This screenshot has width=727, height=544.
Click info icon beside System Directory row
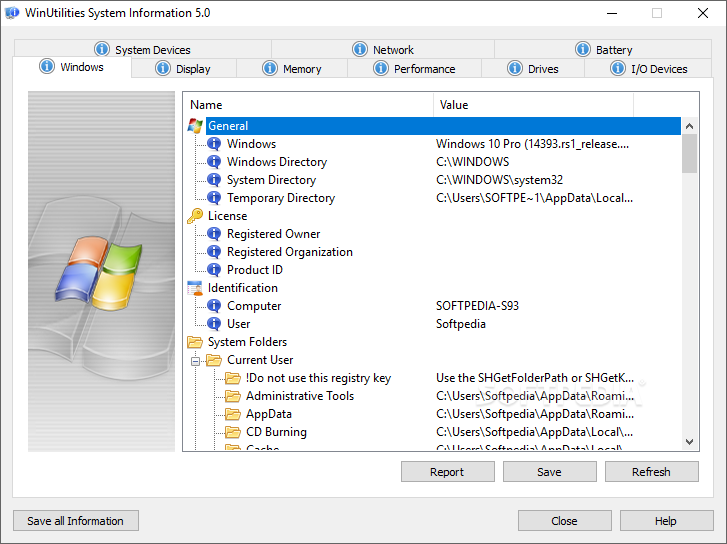(214, 180)
